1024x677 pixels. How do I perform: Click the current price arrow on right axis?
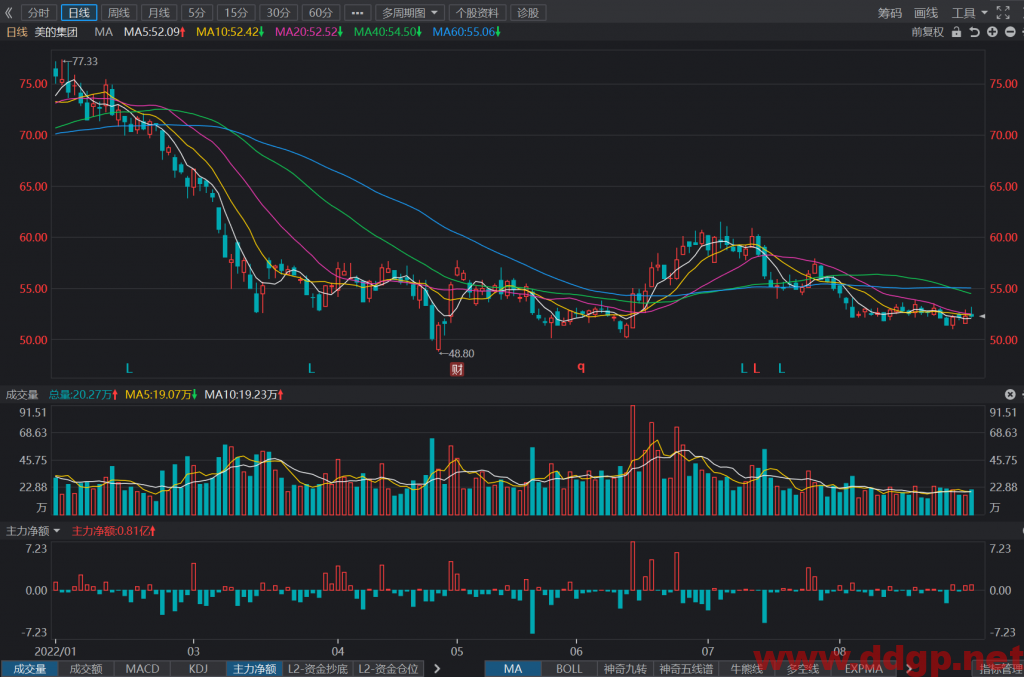point(982,317)
